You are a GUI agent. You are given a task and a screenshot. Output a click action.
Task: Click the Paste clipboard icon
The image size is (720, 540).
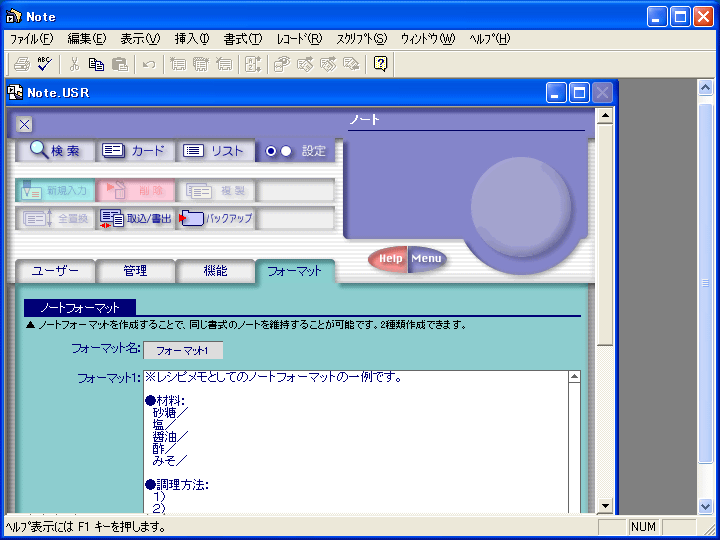(120, 64)
